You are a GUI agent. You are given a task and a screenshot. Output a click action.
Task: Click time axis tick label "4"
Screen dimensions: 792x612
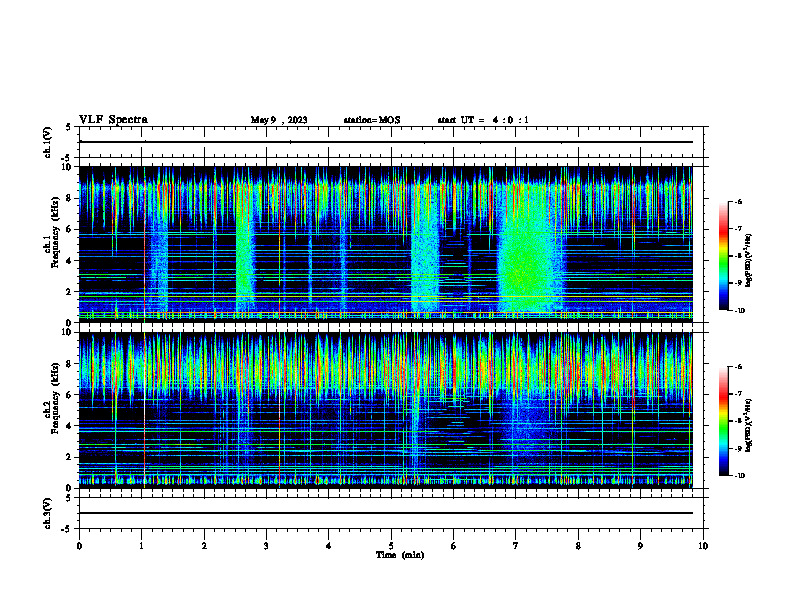(328, 546)
